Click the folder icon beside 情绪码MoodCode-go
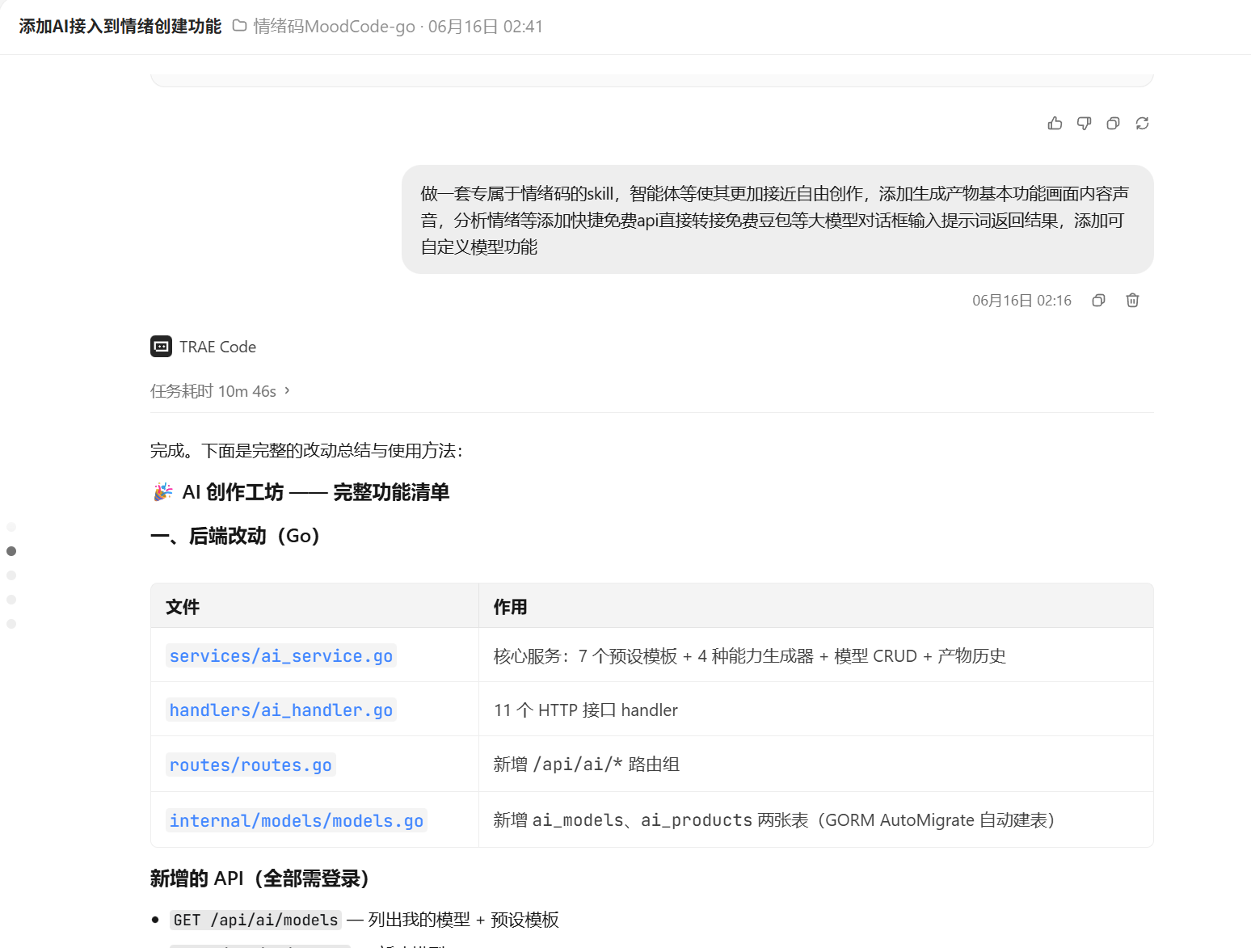Image resolution: width=1251 pixels, height=952 pixels. pyautogui.click(x=239, y=26)
